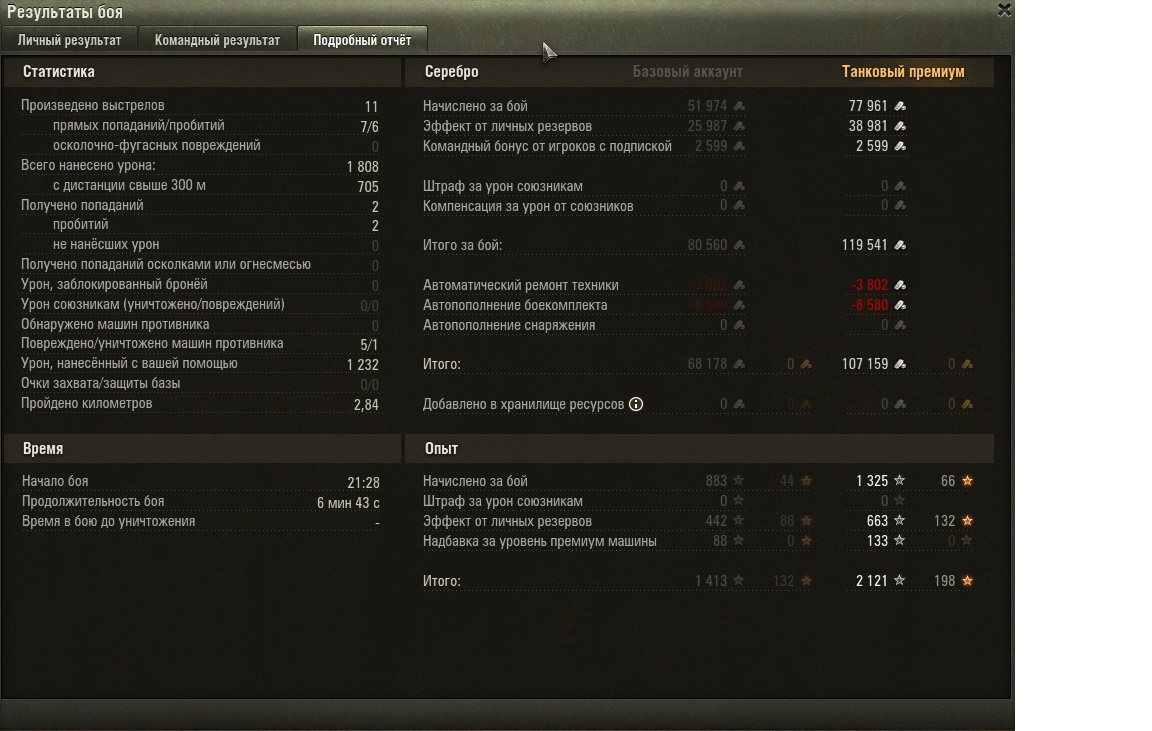The width and height of the screenshot is (1152, 731).
Task: Click gold star beside 132 reserves effect
Action: 968,520
